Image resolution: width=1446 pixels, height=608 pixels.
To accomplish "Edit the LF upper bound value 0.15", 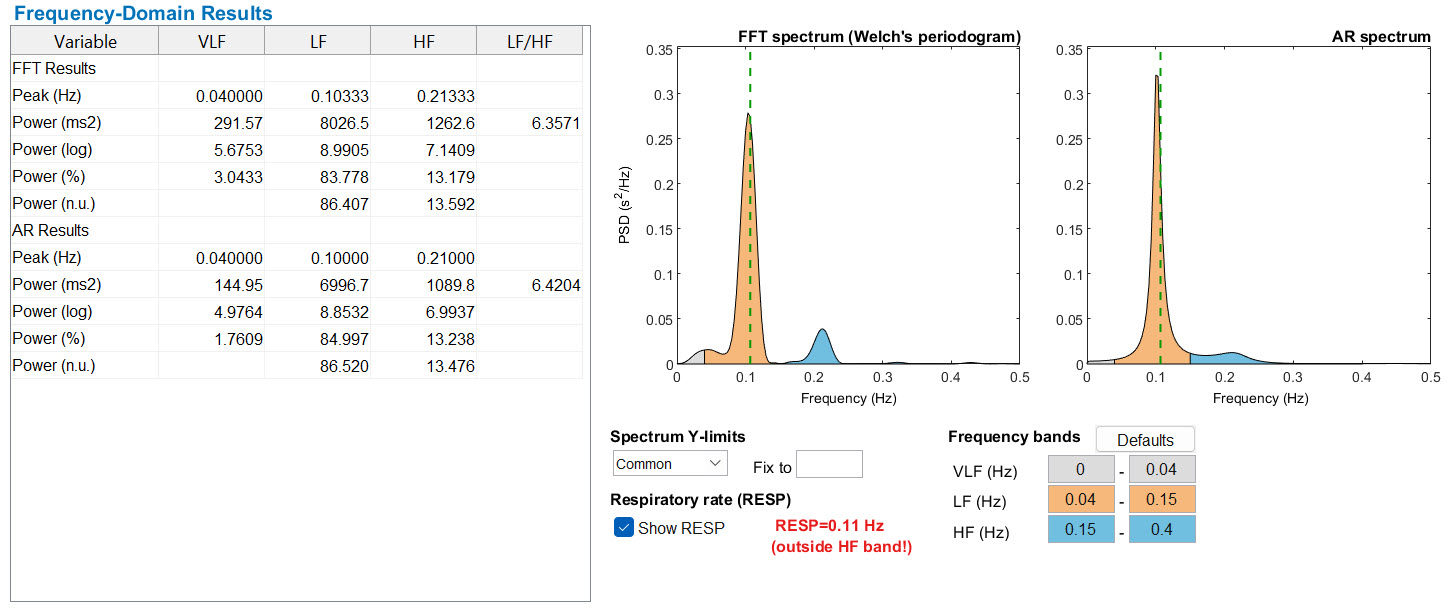I will click(1163, 499).
